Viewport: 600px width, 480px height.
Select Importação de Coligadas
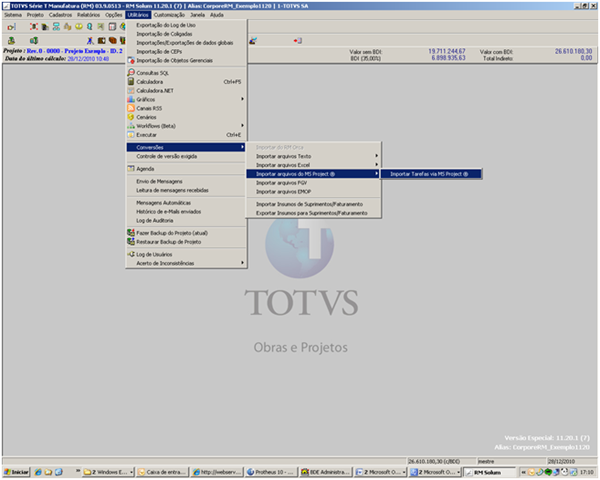pos(186,34)
